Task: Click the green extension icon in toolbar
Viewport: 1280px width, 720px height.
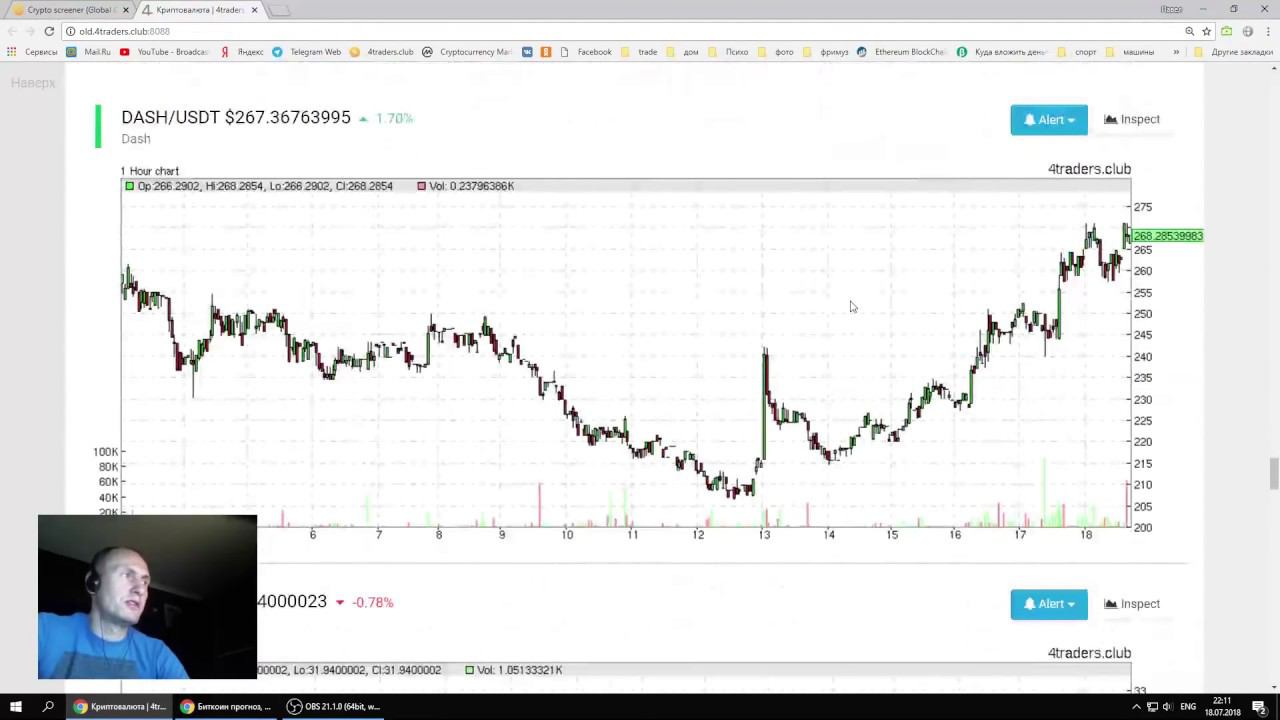Action: click(x=1227, y=31)
